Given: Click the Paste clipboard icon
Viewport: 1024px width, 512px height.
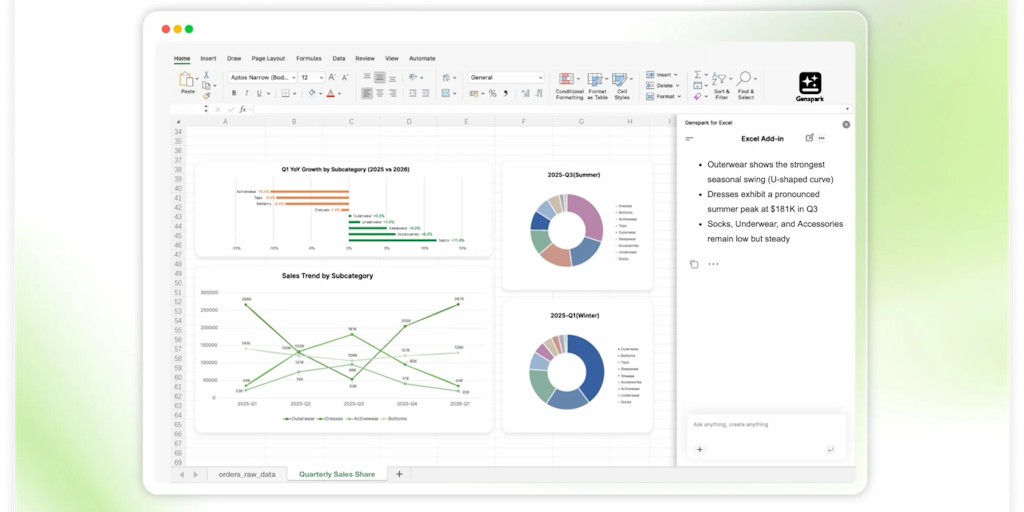Looking at the screenshot, I should point(186,80).
